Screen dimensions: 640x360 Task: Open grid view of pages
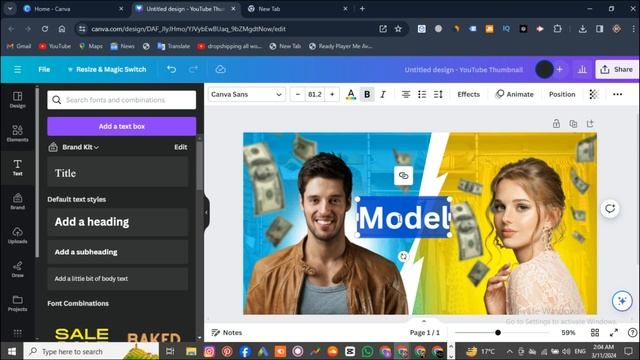point(595,333)
